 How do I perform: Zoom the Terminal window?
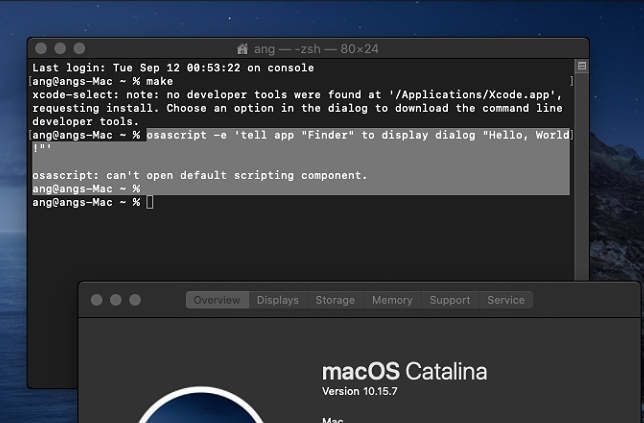[x=79, y=48]
